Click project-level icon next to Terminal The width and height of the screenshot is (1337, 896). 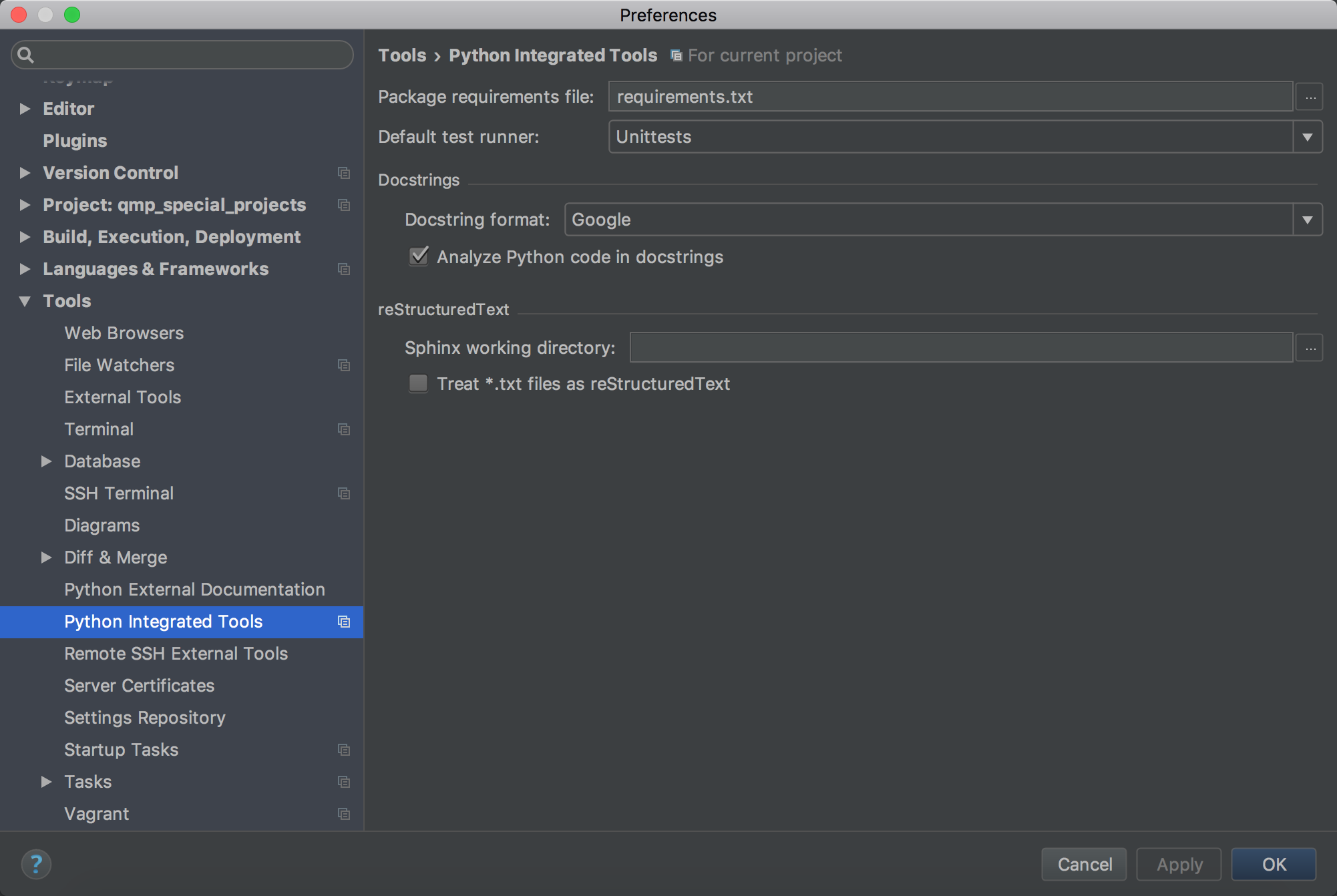344,429
